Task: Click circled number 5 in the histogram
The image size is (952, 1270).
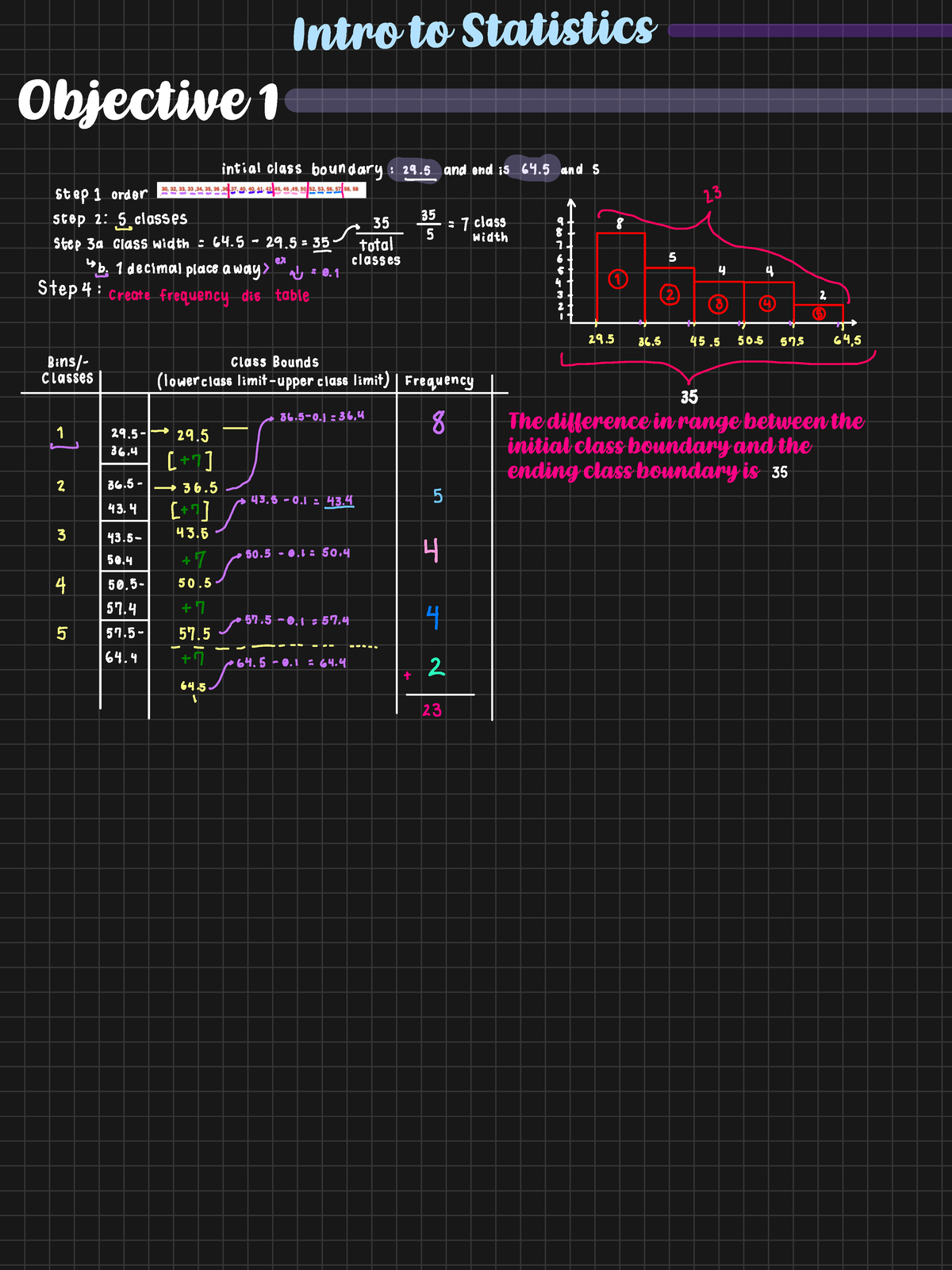Action: (818, 314)
